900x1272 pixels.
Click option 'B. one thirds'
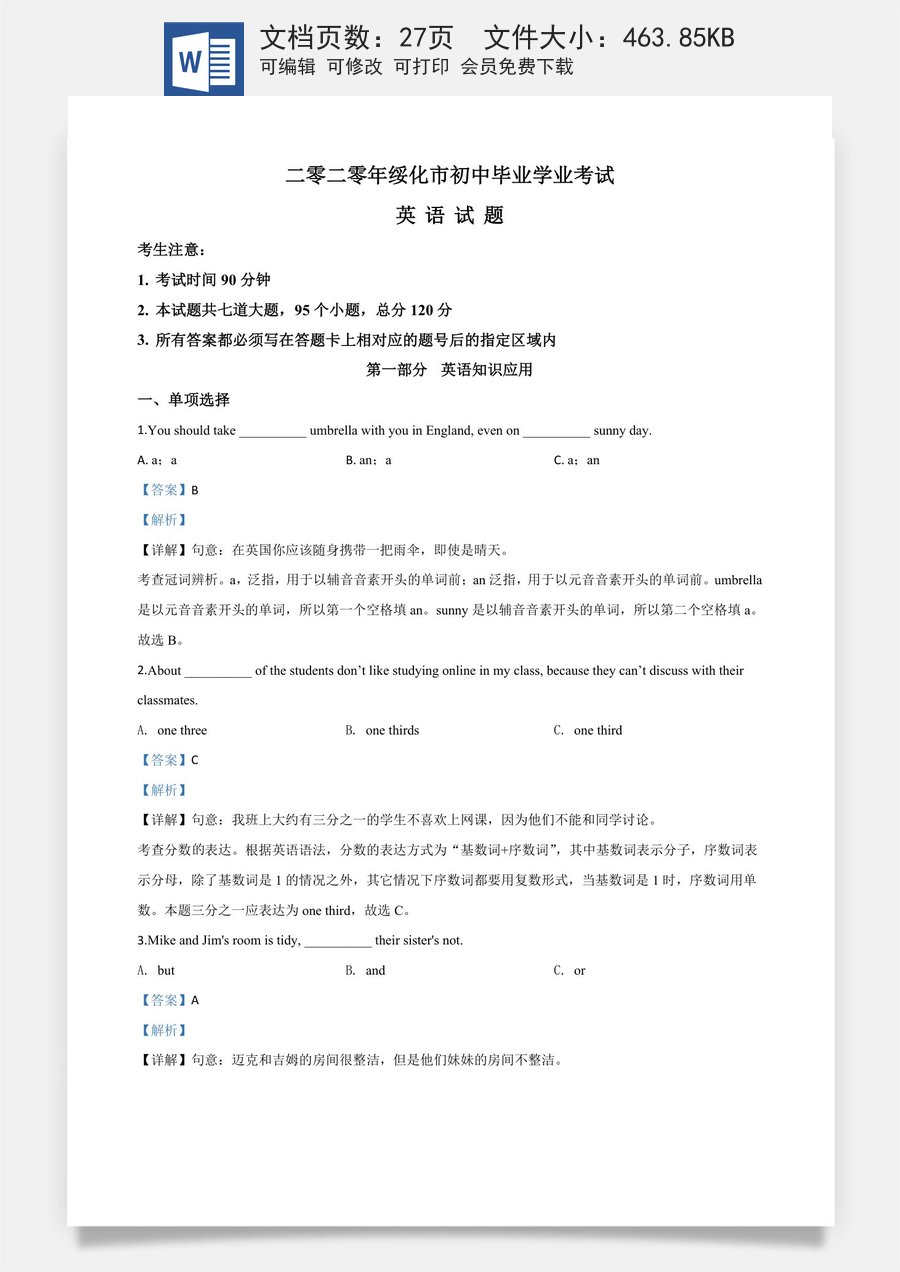click(382, 730)
